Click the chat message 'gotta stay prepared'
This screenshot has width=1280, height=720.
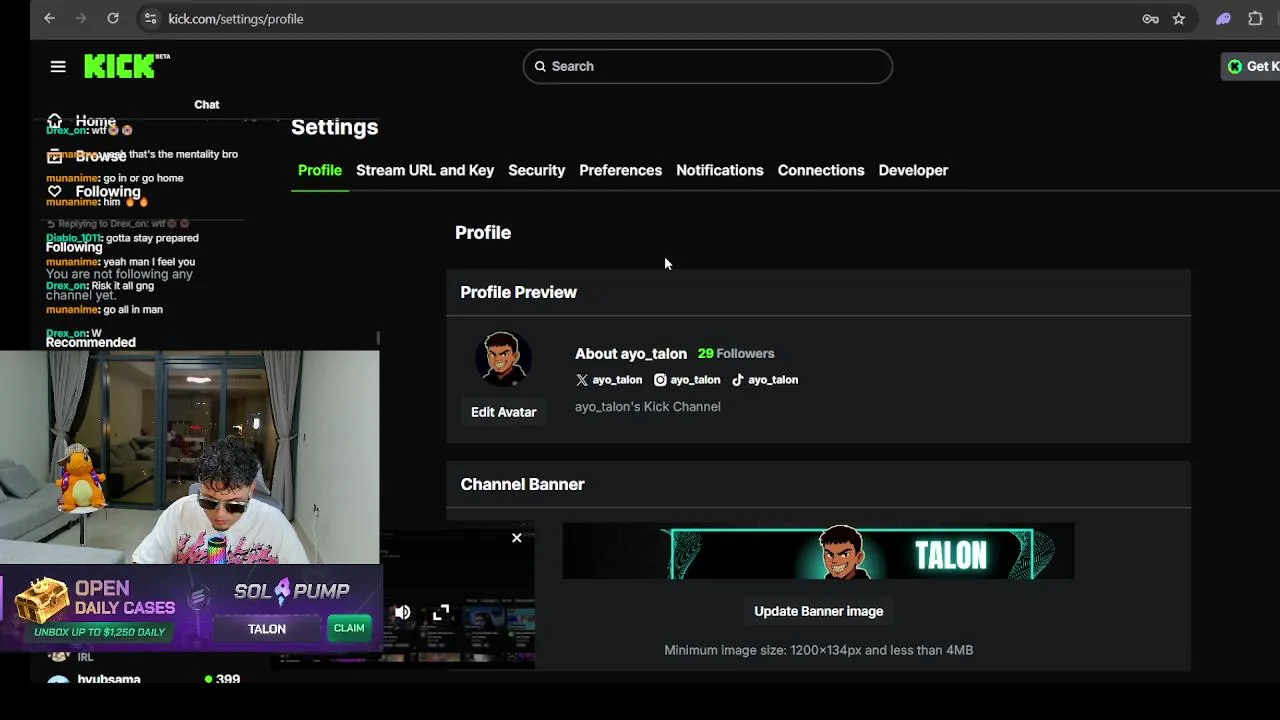pos(152,238)
